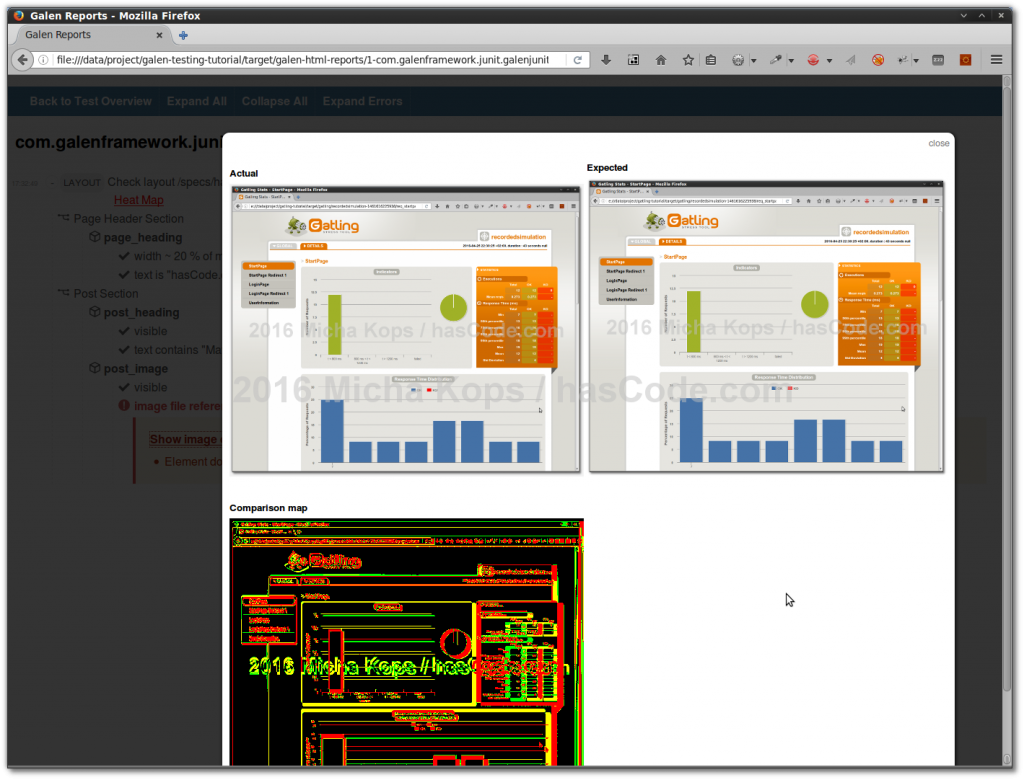The image size is (1024, 780).
Task: Click the back navigation arrow
Action: tap(23, 60)
